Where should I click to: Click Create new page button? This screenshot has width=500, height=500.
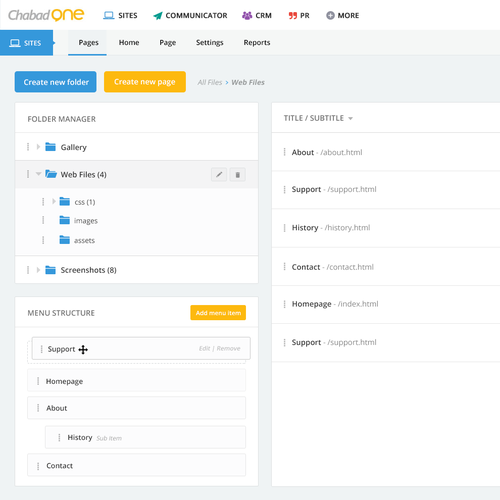[x=145, y=82]
